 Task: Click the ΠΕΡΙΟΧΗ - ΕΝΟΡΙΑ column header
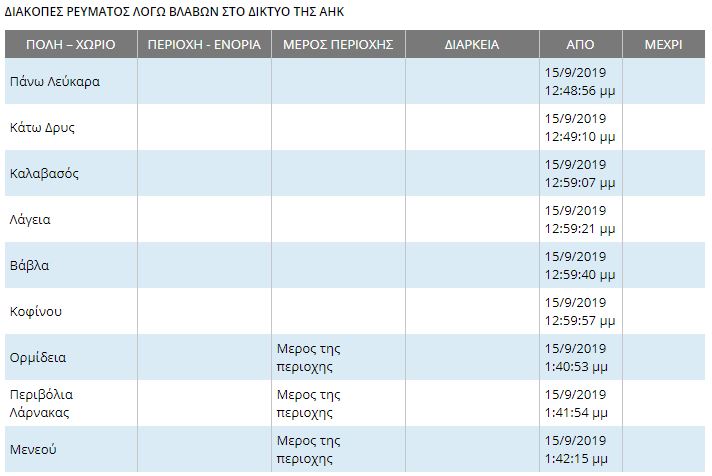pos(203,45)
